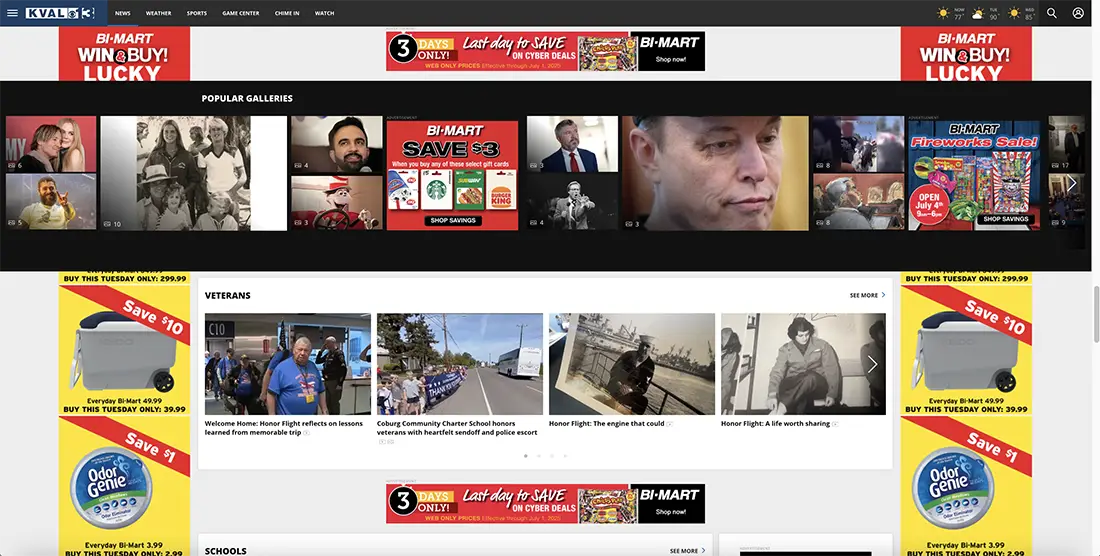Screen dimensions: 1100x556
Task: Select first Veterans carousel pagination dot
Action: [x=525, y=456]
